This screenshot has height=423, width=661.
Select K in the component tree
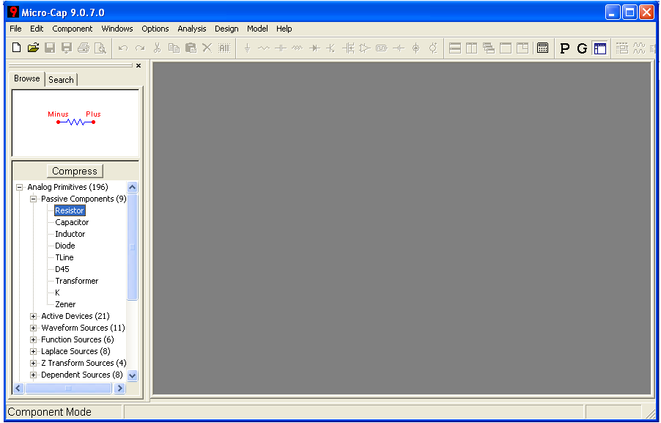(x=57, y=293)
